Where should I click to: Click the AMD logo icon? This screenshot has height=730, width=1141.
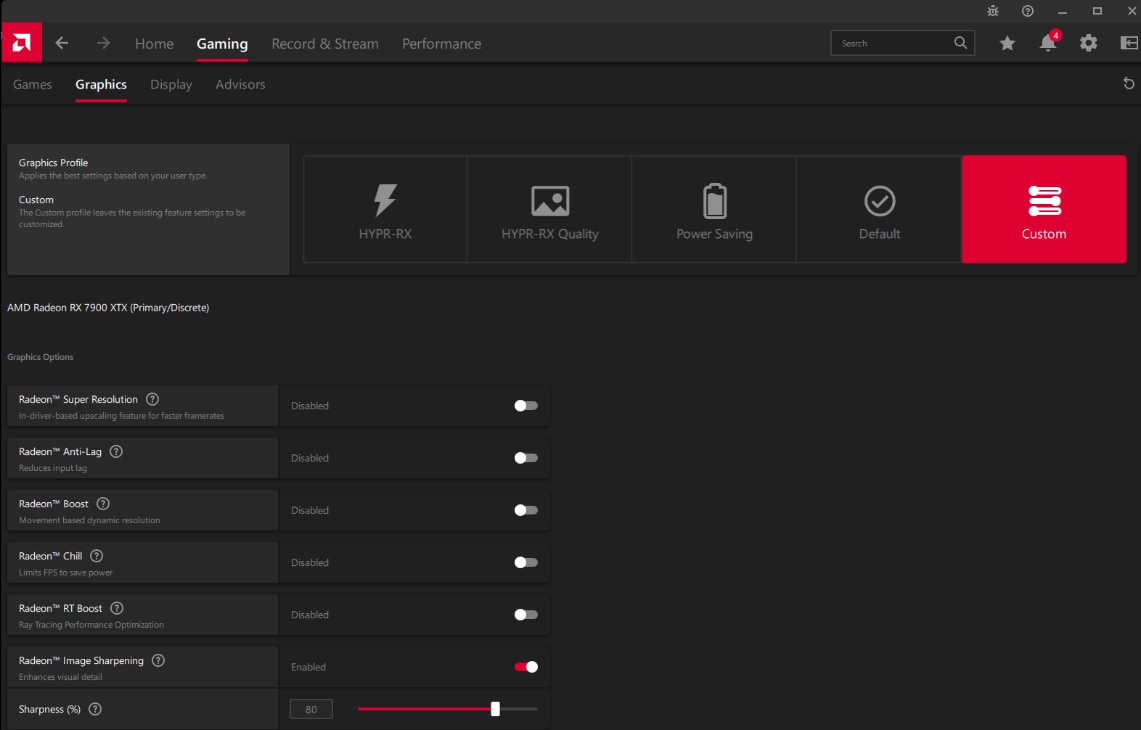(21, 43)
